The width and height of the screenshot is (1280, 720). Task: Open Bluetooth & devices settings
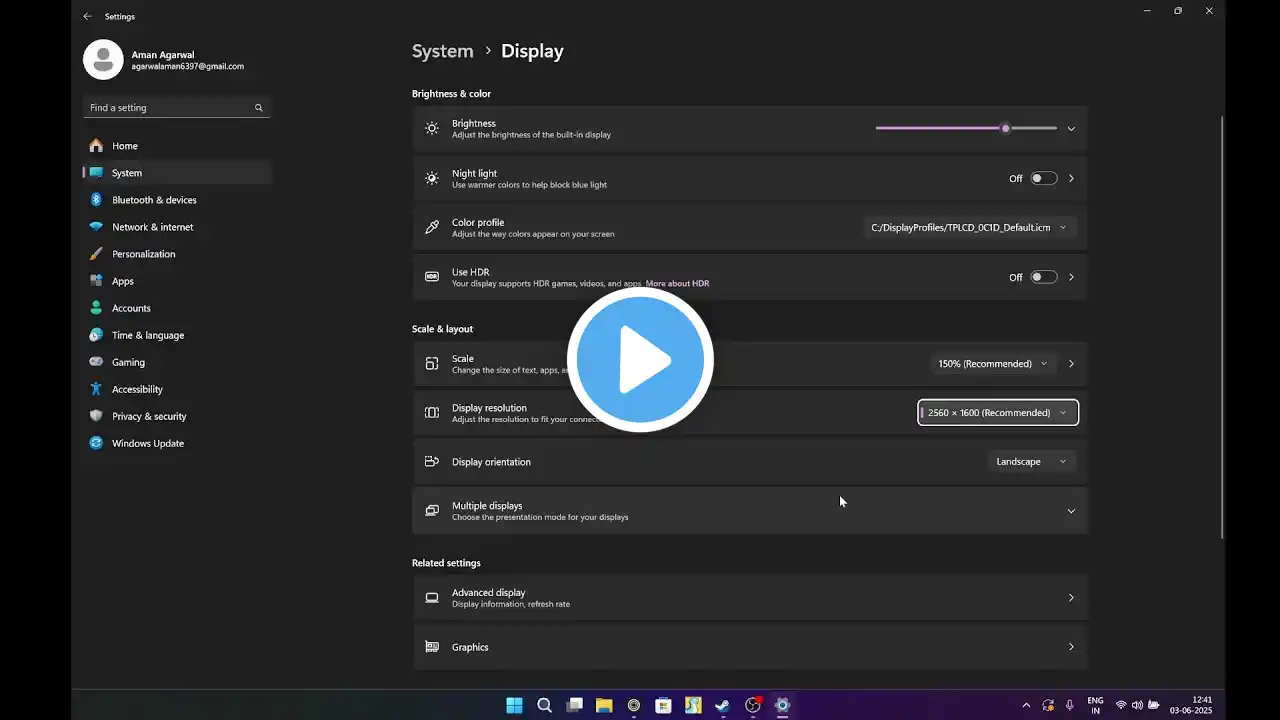[177, 200]
